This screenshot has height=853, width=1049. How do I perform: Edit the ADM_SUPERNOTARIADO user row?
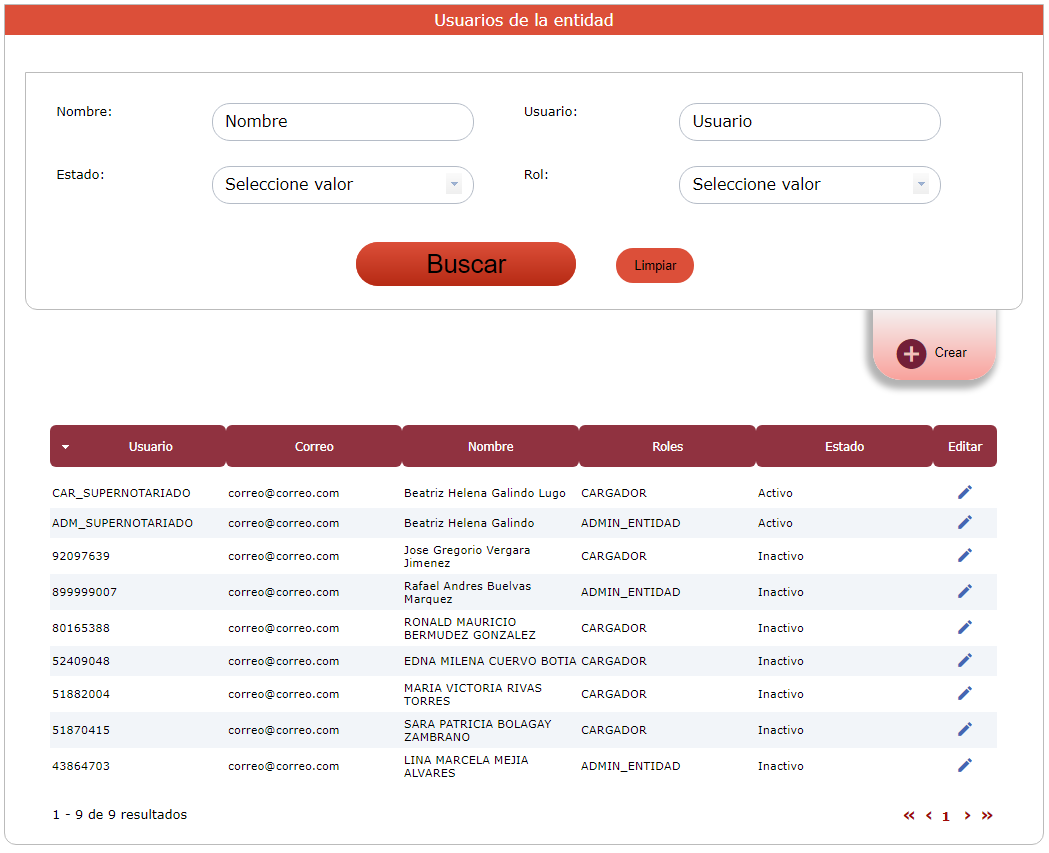(964, 522)
